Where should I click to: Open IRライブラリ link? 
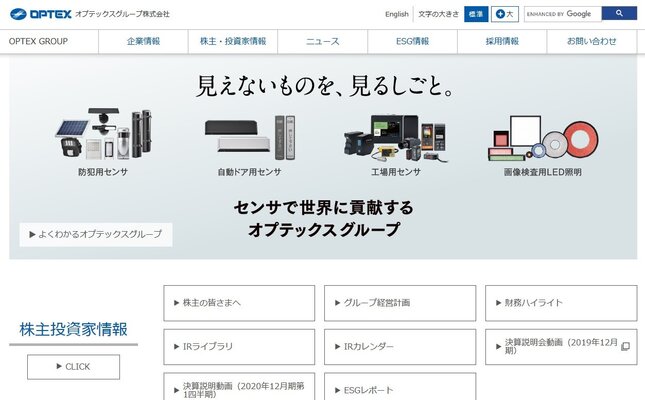239,347
